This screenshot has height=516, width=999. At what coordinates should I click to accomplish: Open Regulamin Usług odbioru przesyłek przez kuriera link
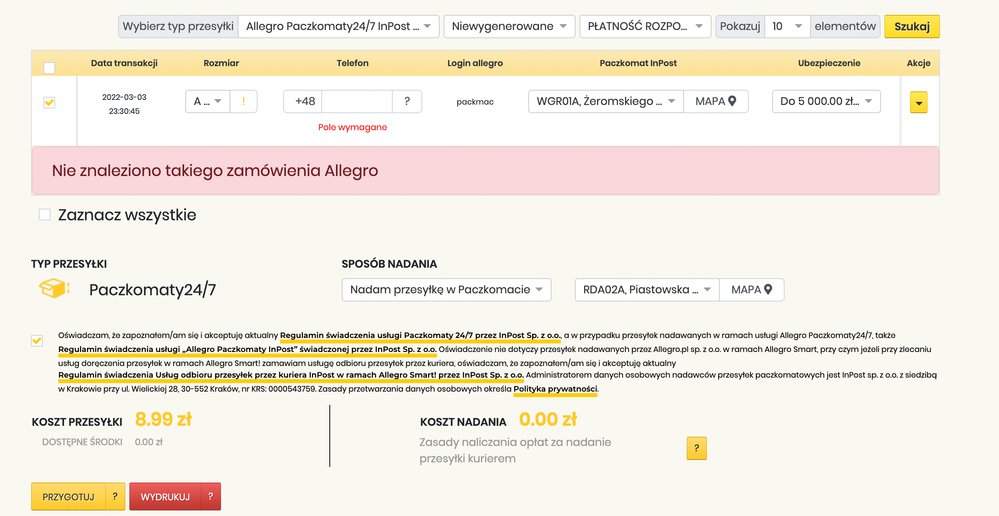[291, 375]
